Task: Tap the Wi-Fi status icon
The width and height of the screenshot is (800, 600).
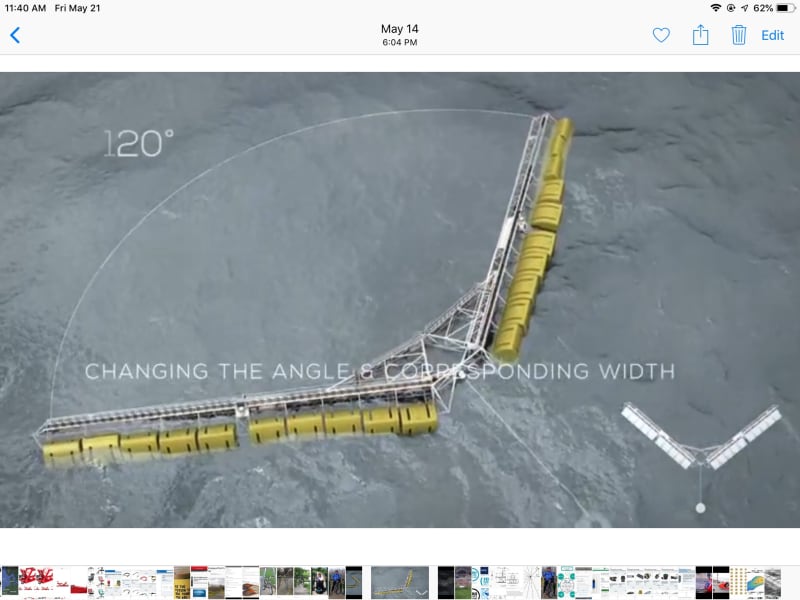Action: [x=716, y=8]
